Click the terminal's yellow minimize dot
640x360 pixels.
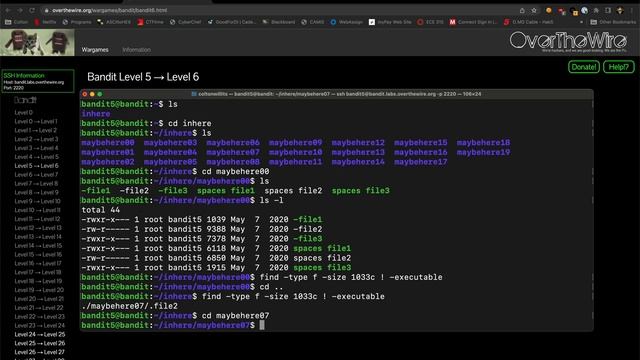click(x=92, y=94)
